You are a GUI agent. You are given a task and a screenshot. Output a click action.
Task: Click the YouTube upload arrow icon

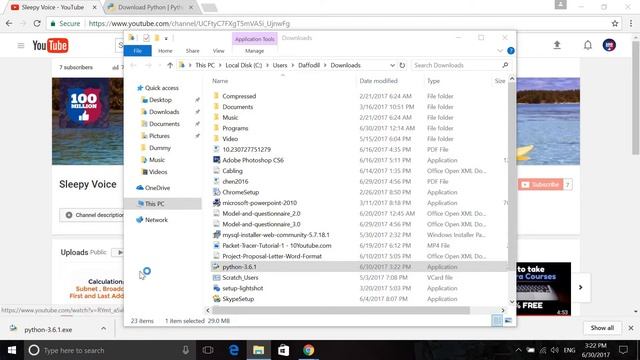click(x=557, y=45)
